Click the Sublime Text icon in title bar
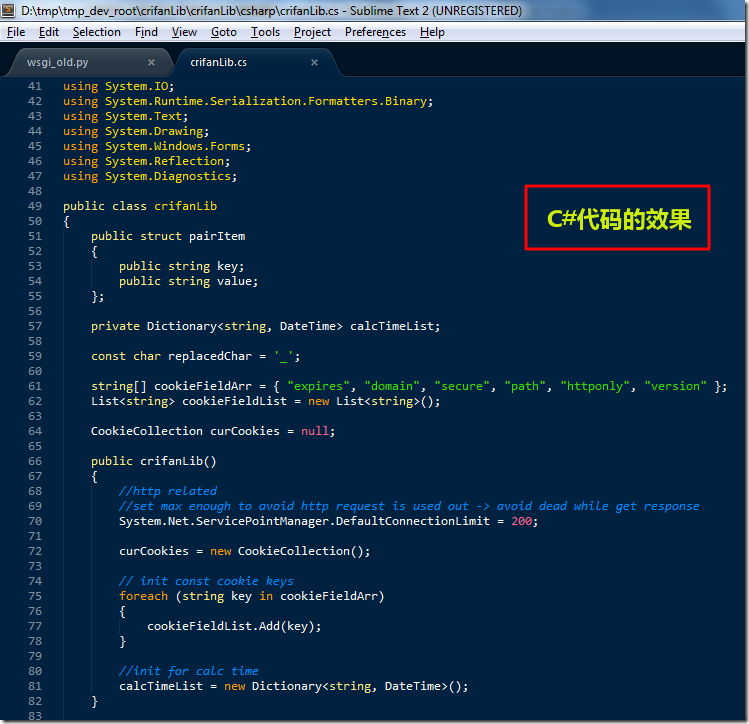The width and height of the screenshot is (749, 724). (9, 10)
